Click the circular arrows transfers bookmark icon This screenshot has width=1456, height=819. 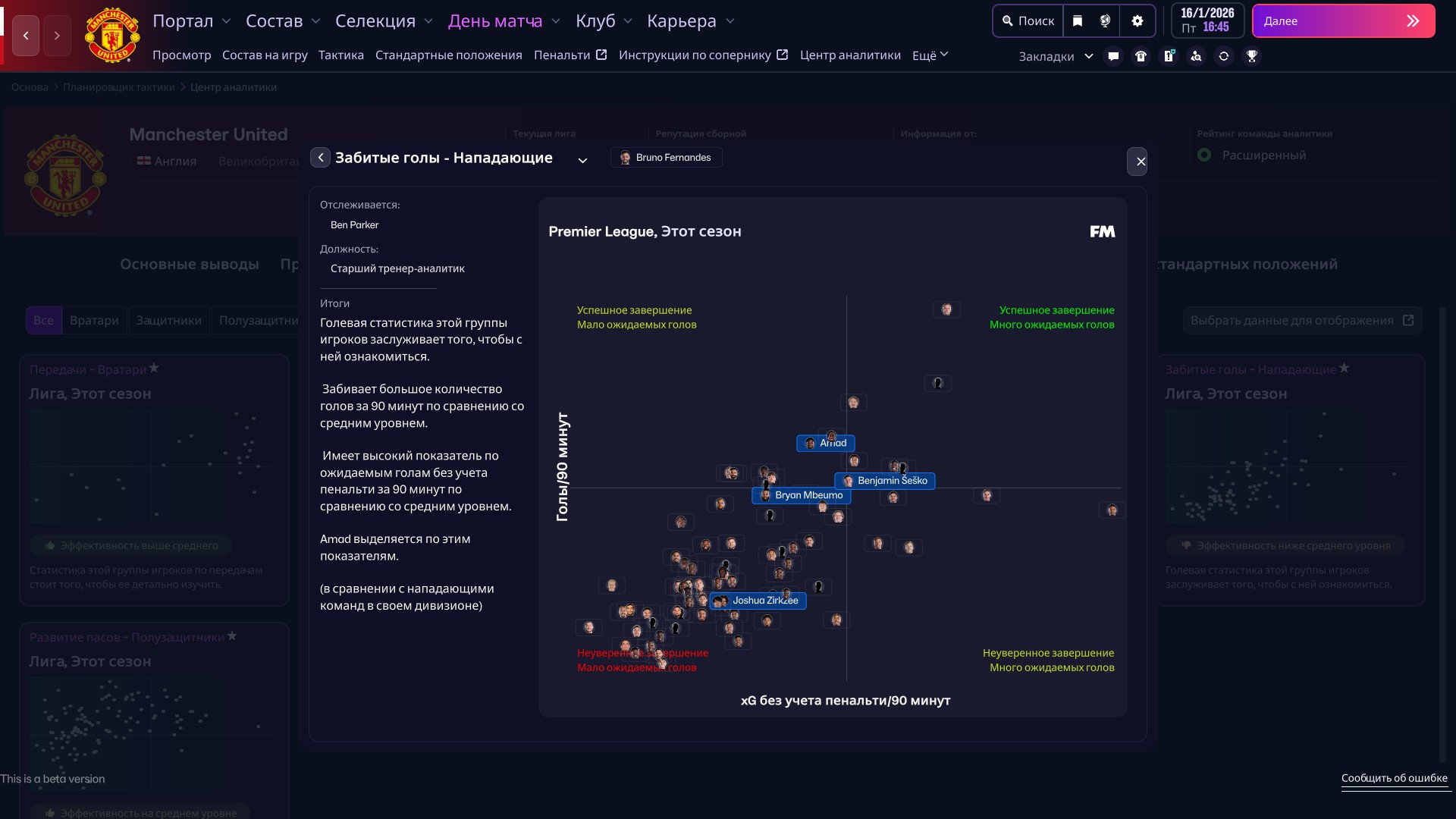coord(1223,56)
